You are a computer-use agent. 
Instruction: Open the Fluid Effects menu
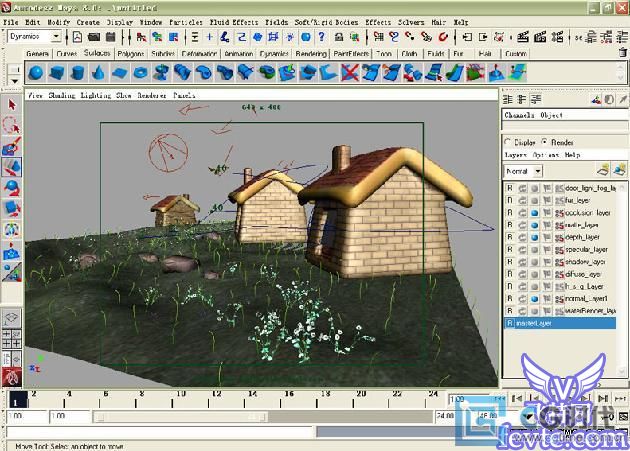pyautogui.click(x=234, y=22)
